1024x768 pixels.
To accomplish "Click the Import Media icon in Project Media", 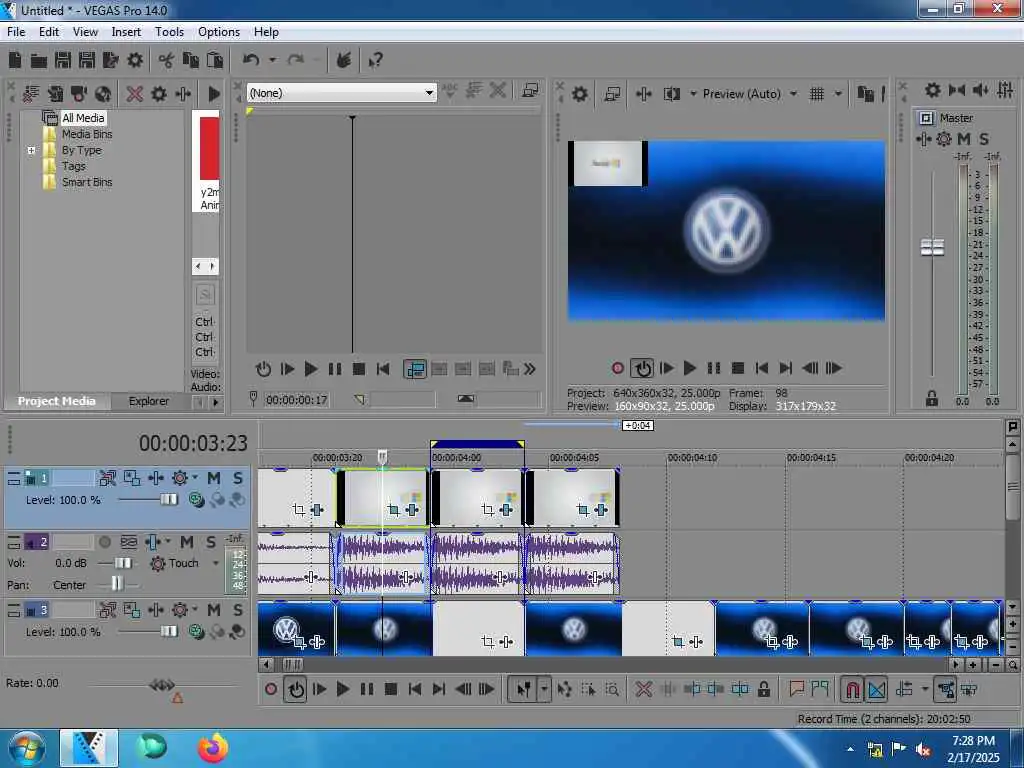I will tap(31, 93).
